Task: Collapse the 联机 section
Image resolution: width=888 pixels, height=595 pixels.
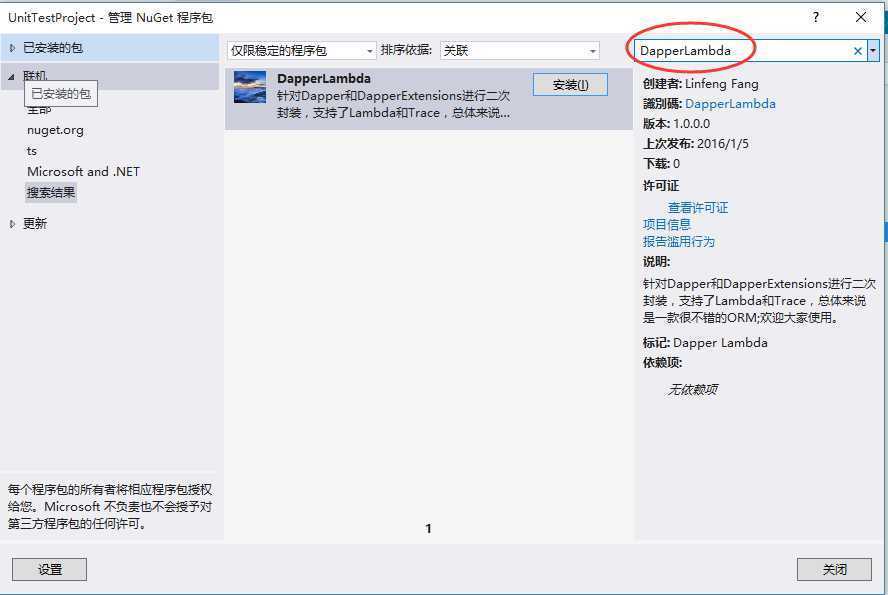Action: pos(11,76)
